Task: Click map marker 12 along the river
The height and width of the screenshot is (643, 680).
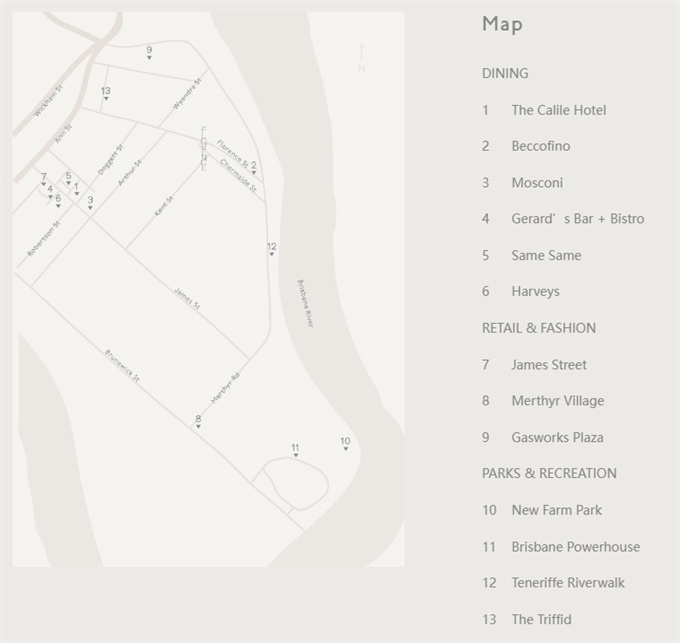Action: pos(271,249)
